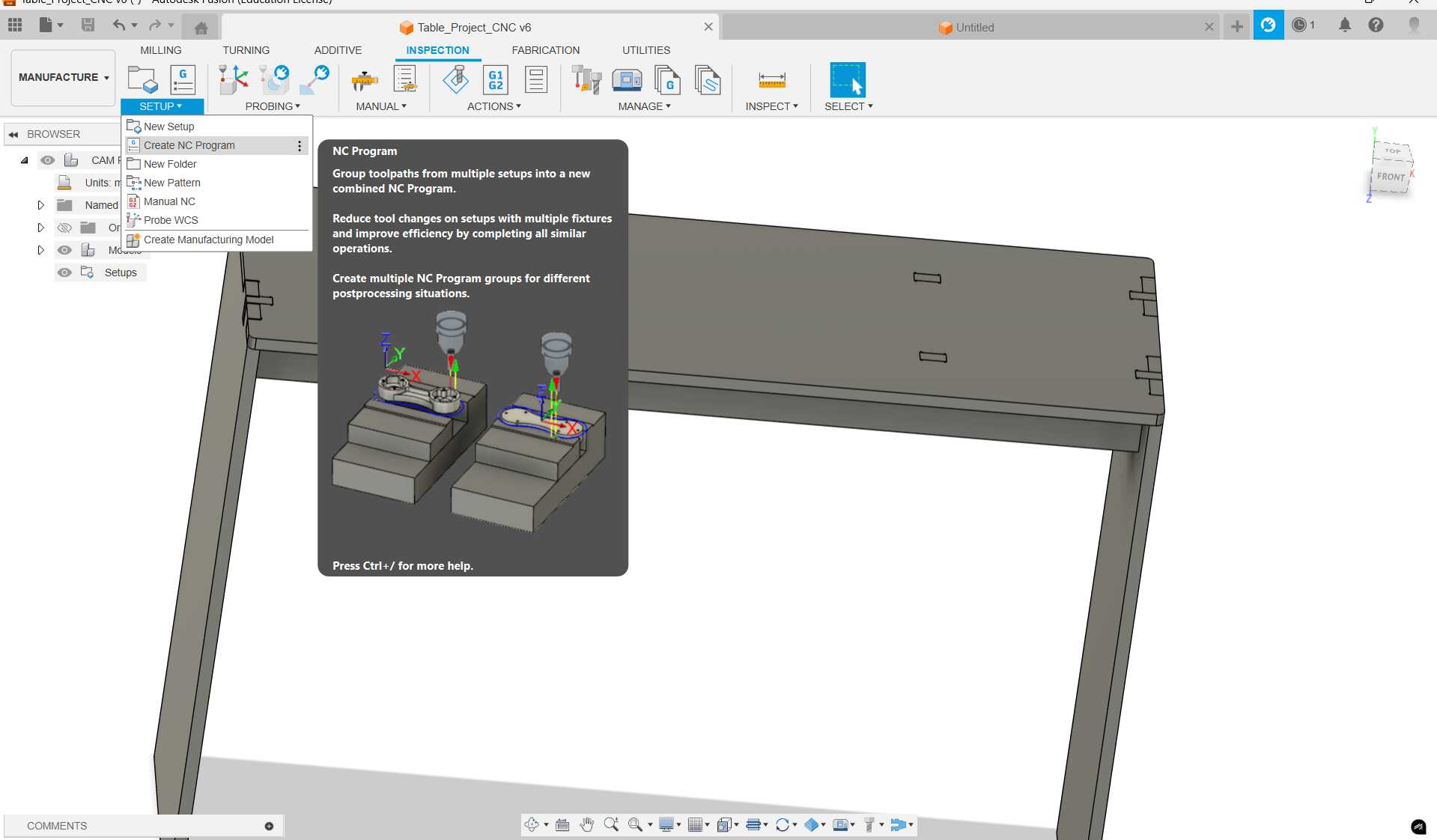Activate the Select tool icon
Screen dimensions: 1437x840
click(x=848, y=79)
